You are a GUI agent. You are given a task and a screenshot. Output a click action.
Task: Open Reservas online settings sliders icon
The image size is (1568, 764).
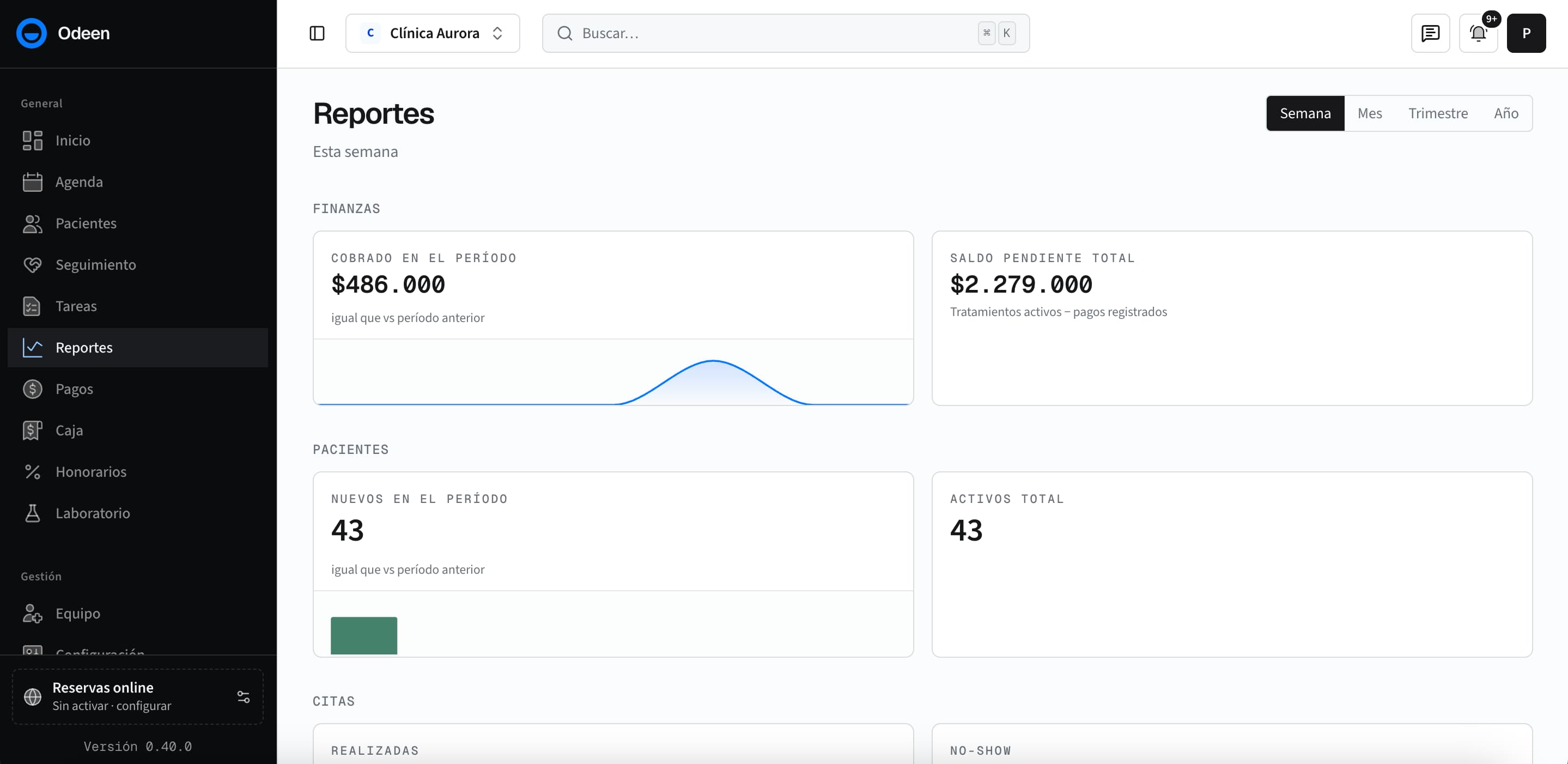244,696
